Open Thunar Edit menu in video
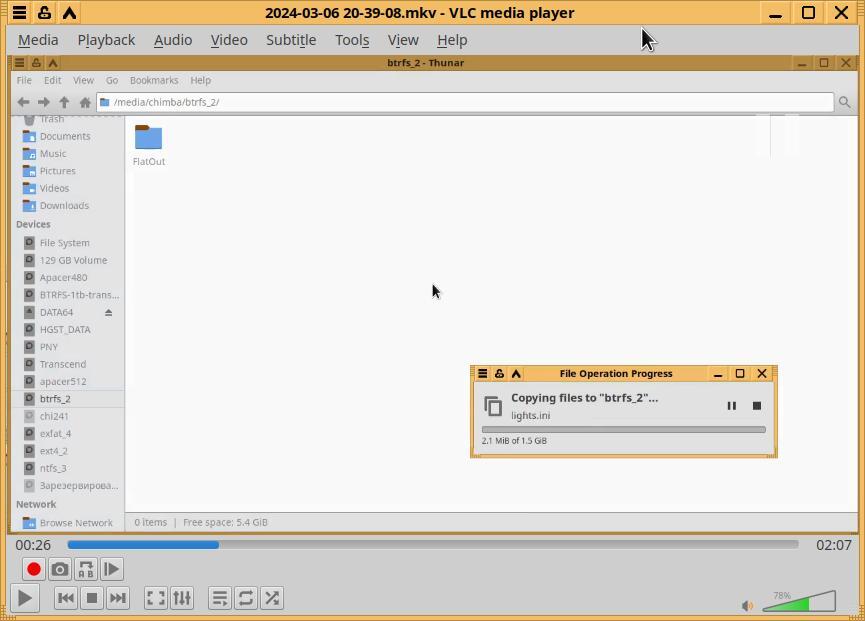The image size is (865, 621). pyautogui.click(x=52, y=80)
